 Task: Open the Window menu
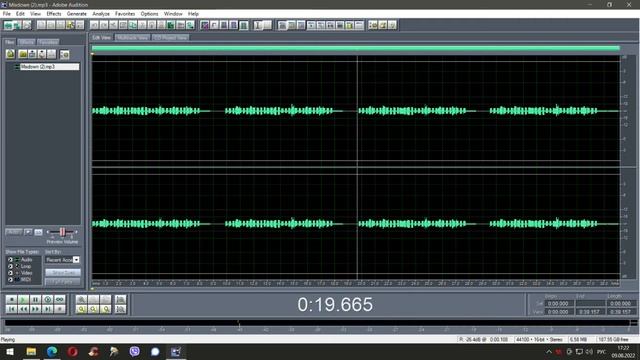pyautogui.click(x=173, y=13)
